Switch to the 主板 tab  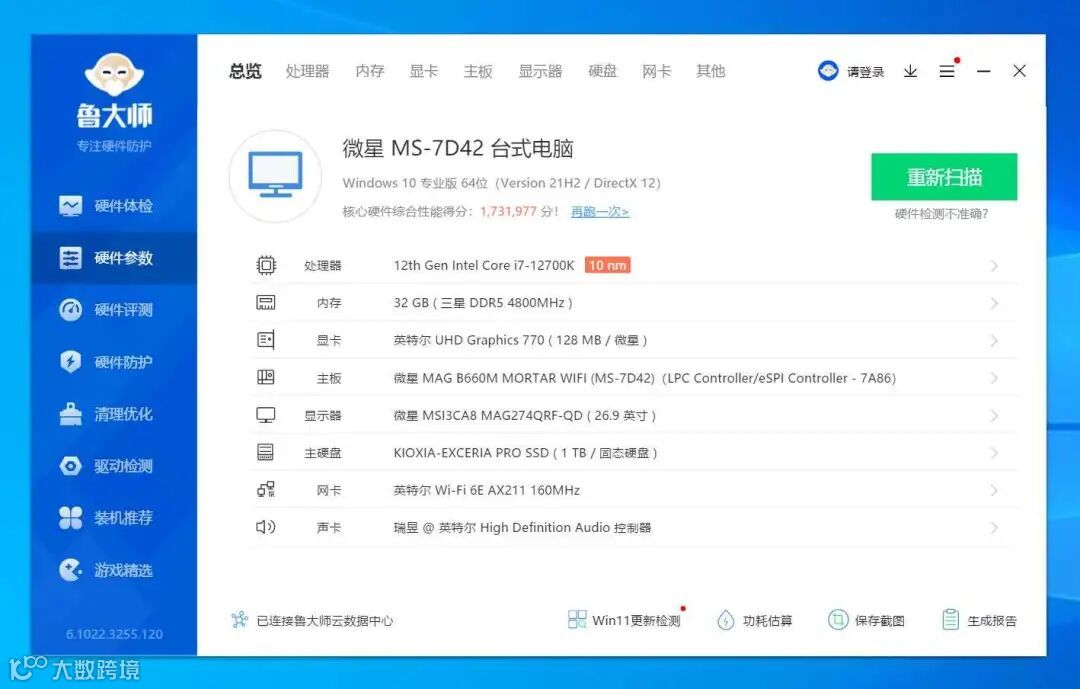pos(478,71)
